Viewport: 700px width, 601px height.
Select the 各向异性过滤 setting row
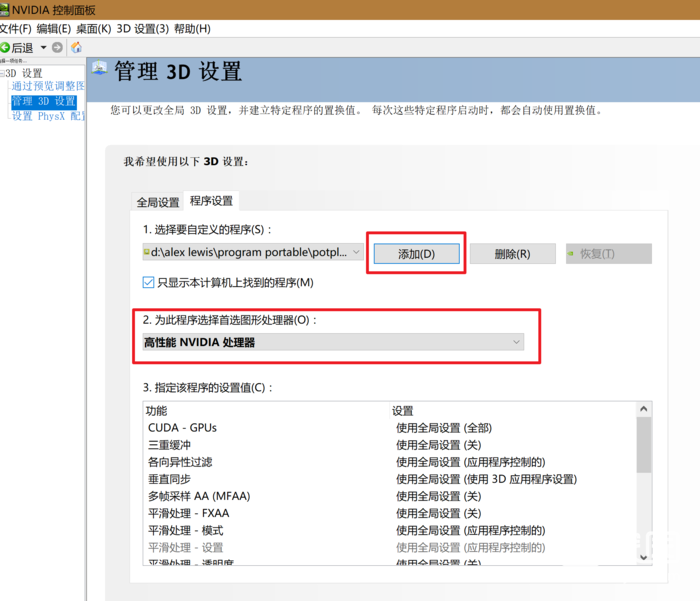tap(390, 462)
